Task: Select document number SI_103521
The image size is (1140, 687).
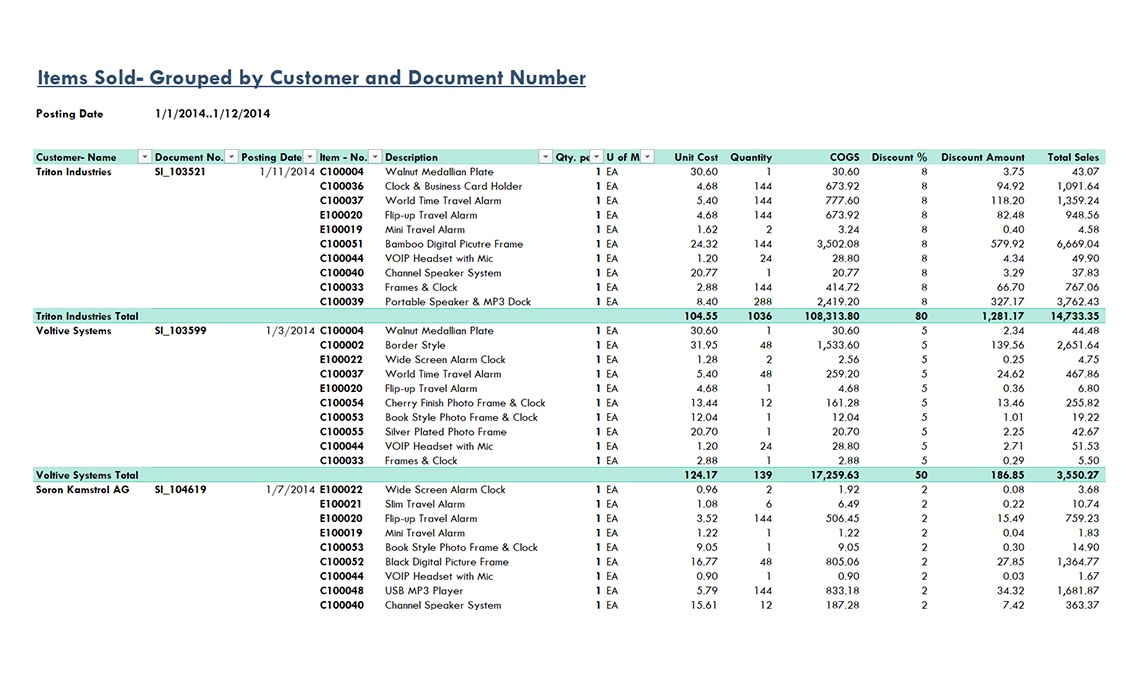Action: click(180, 172)
